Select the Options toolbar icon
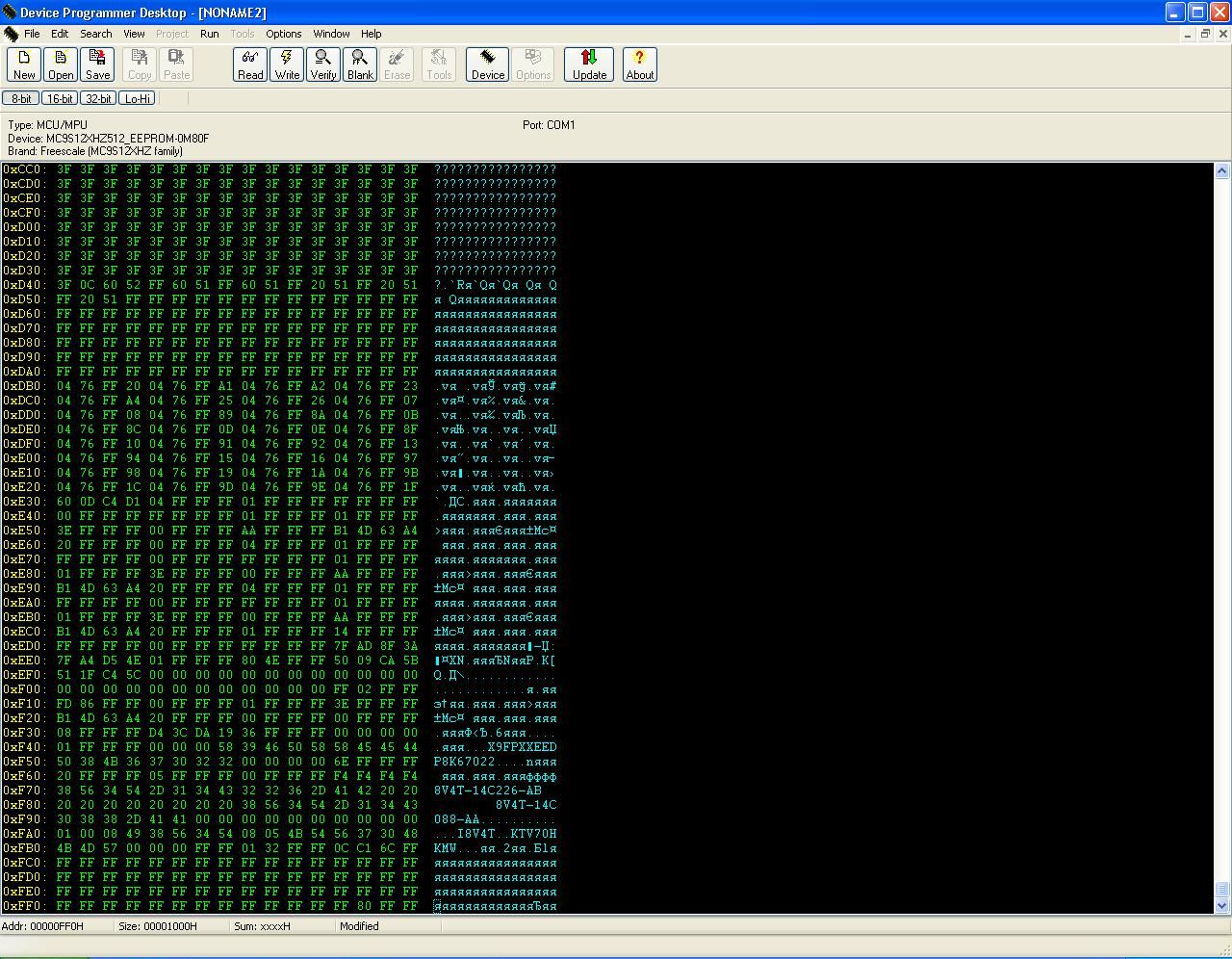Viewport: 1232px width, 959px height. [533, 65]
